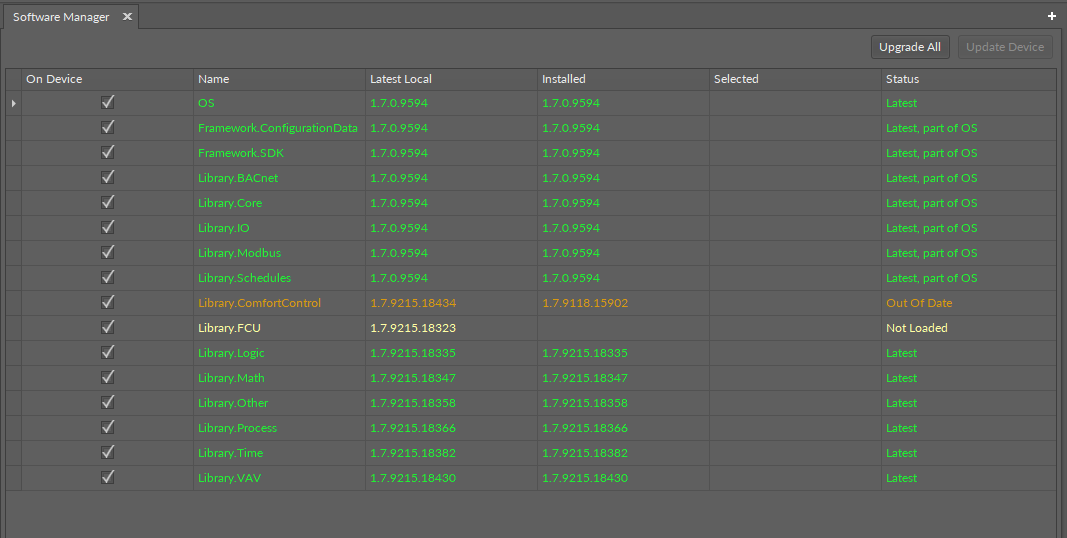Image resolution: width=1067 pixels, height=538 pixels.
Task: Toggle the On Device checkbox for Library.BACnet
Action: [108, 177]
